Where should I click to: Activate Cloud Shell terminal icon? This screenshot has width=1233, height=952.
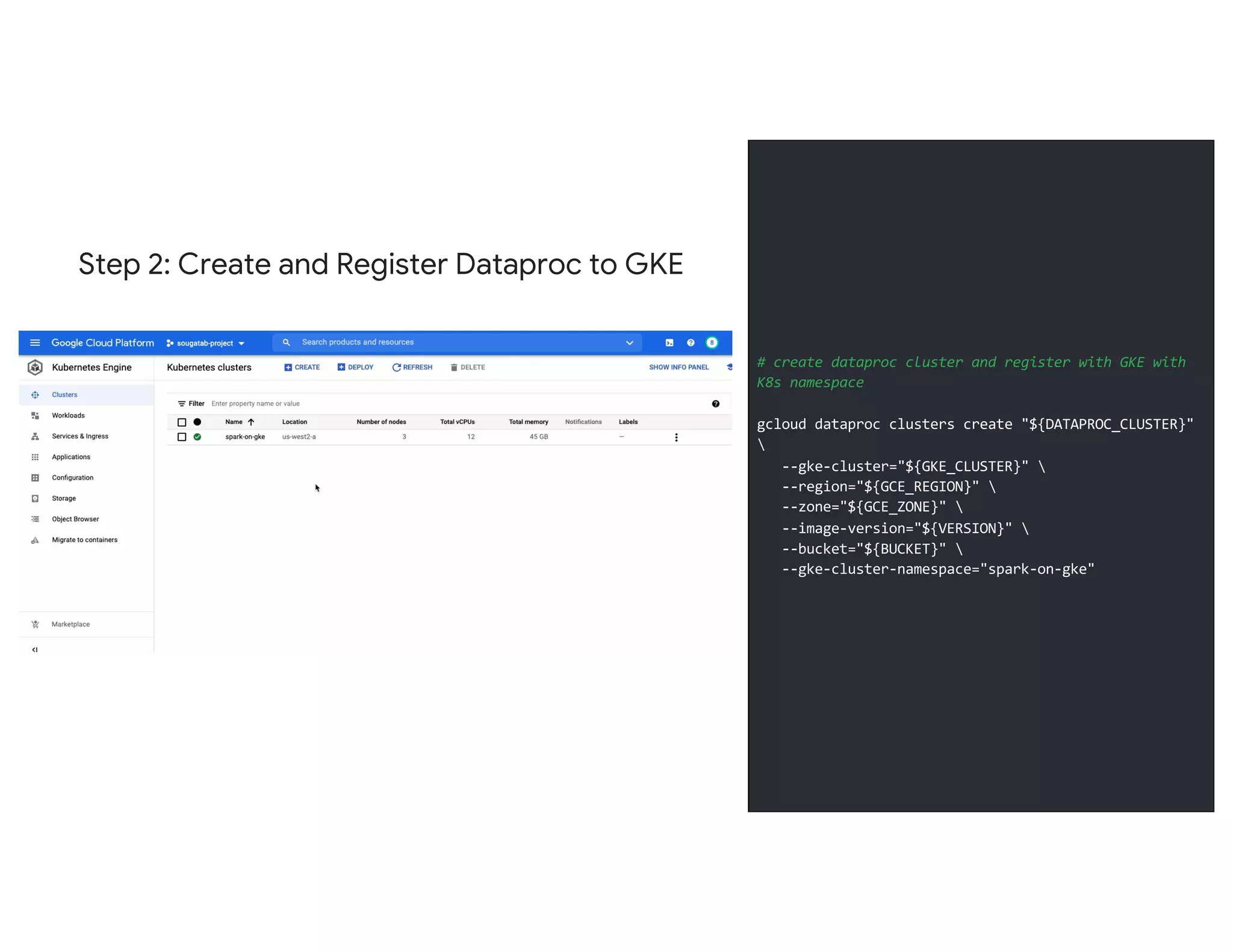[x=669, y=342]
